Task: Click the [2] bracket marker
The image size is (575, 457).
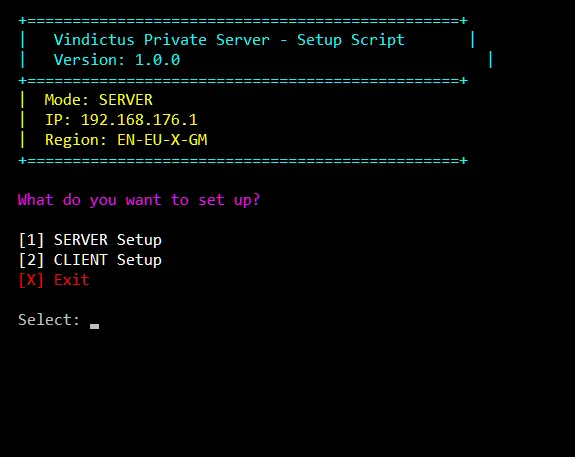Action: point(31,260)
